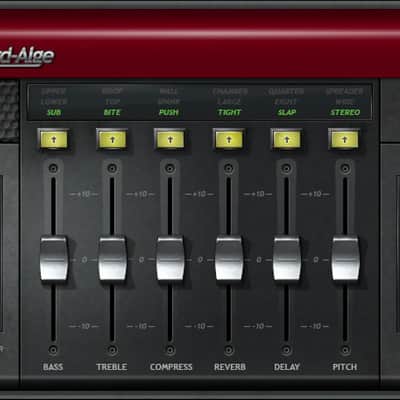Click the yellow mode button above Treble fader

[112, 139]
